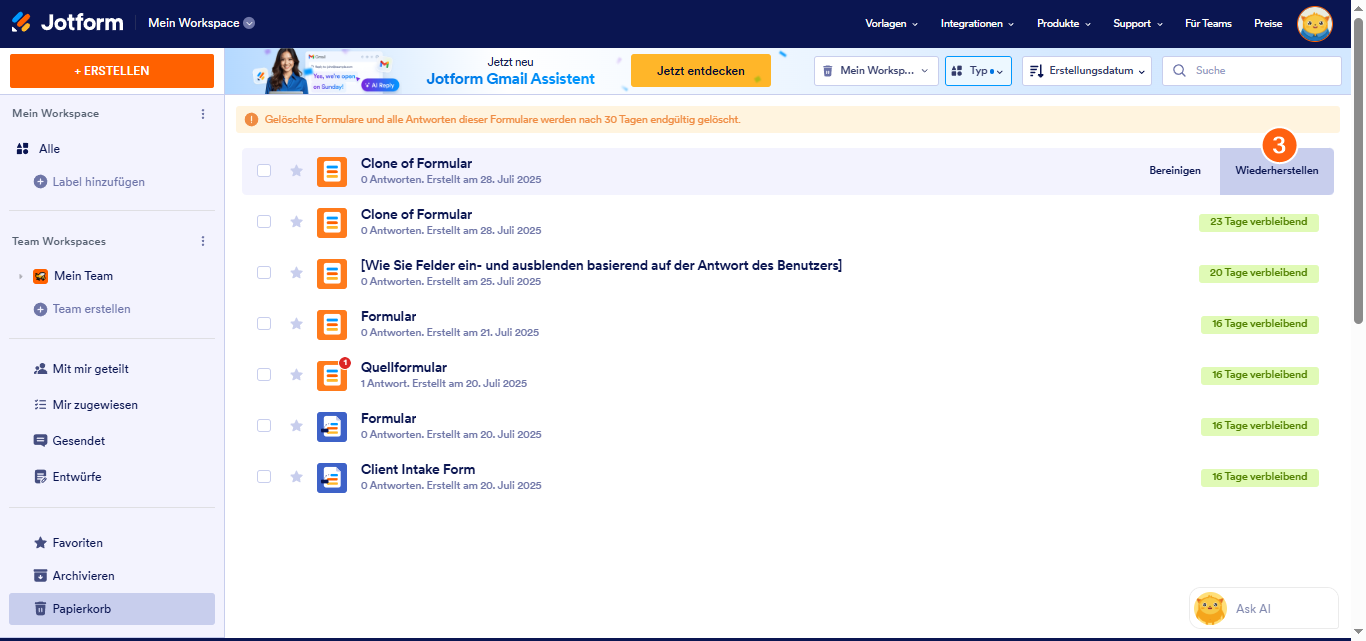Click Label hinzufügen link

coord(99,182)
